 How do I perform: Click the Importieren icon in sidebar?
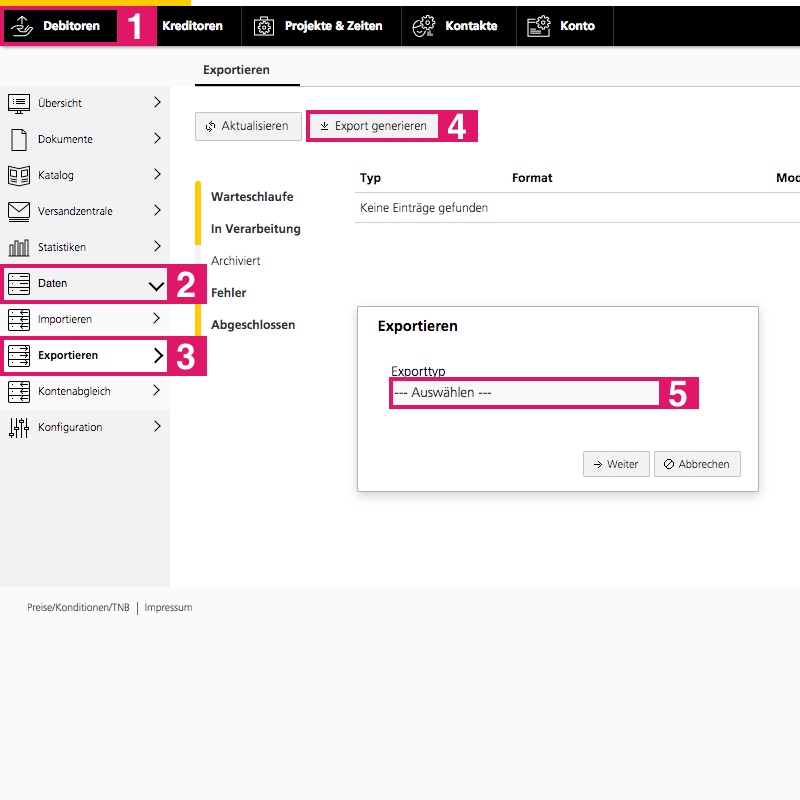click(19, 319)
